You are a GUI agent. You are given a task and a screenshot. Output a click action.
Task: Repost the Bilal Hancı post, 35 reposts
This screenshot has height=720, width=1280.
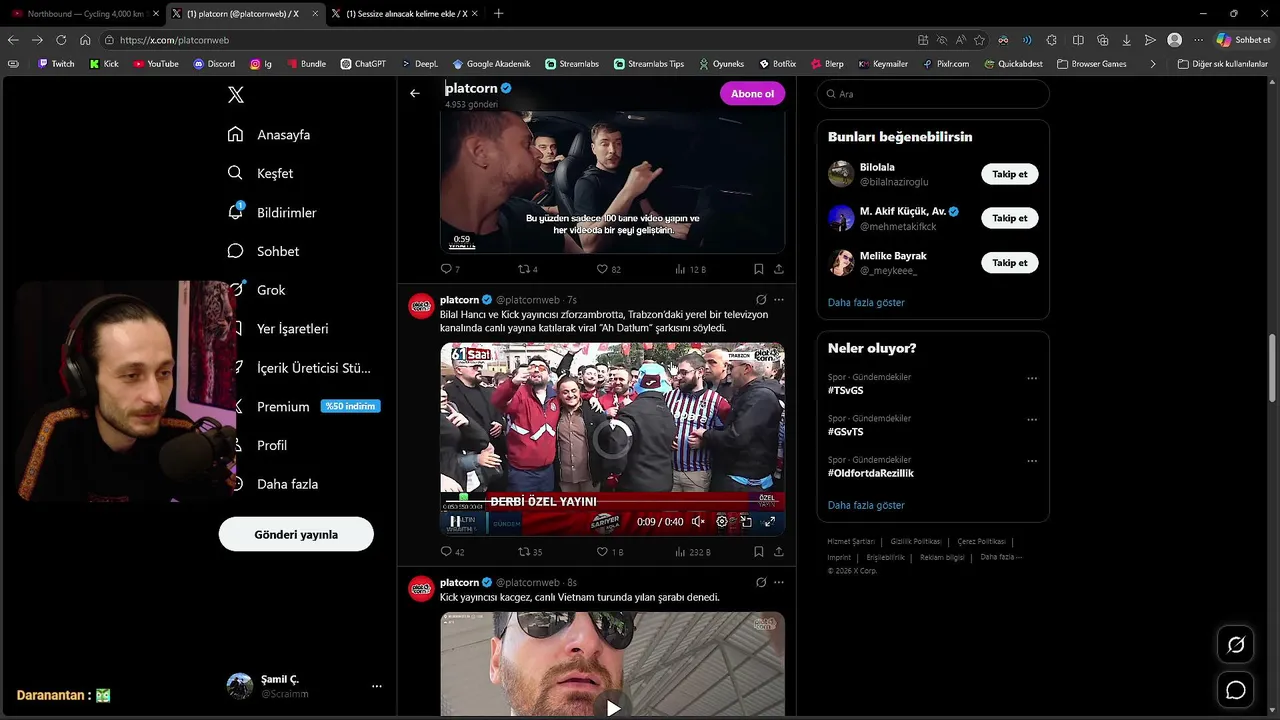[x=530, y=551]
